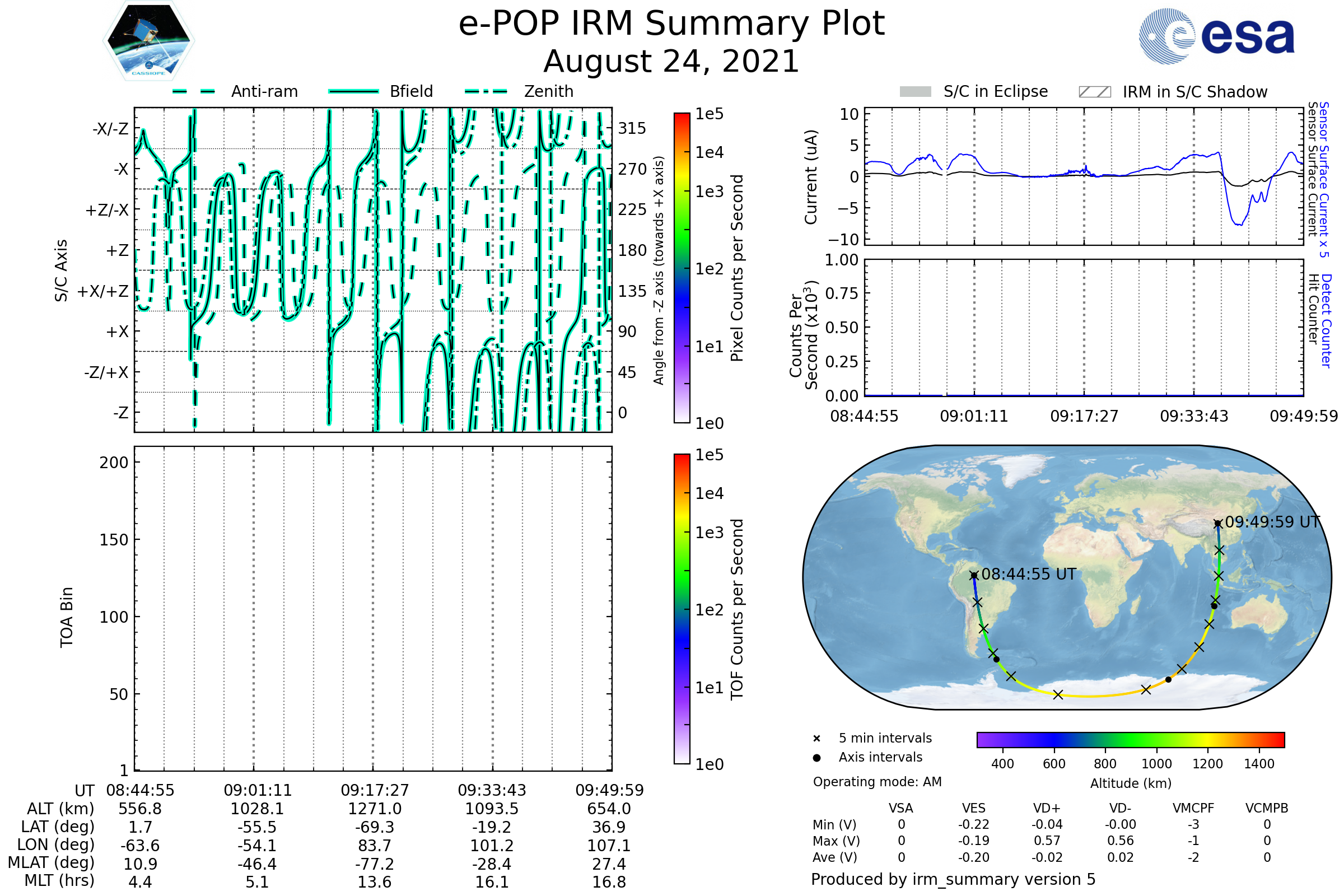Click the IRM in S/C Shadow hatched patch
Viewport: 1344px width, 896px height.
(1094, 92)
